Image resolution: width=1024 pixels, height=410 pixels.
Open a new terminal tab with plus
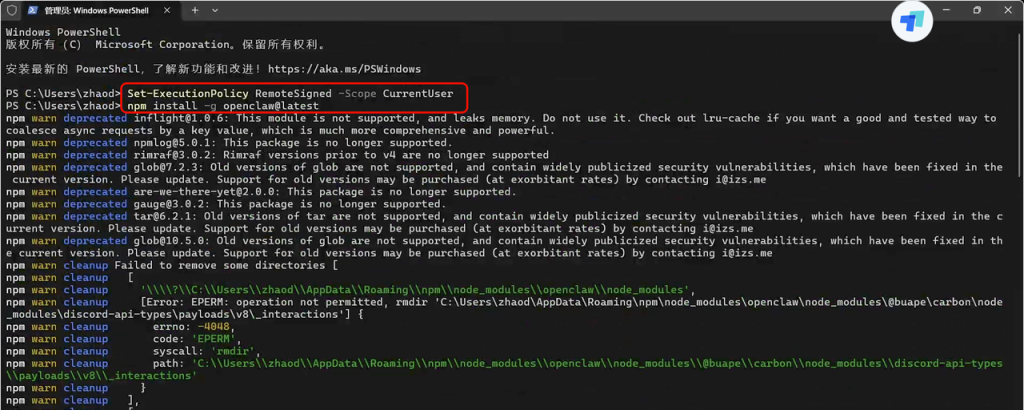[x=195, y=10]
